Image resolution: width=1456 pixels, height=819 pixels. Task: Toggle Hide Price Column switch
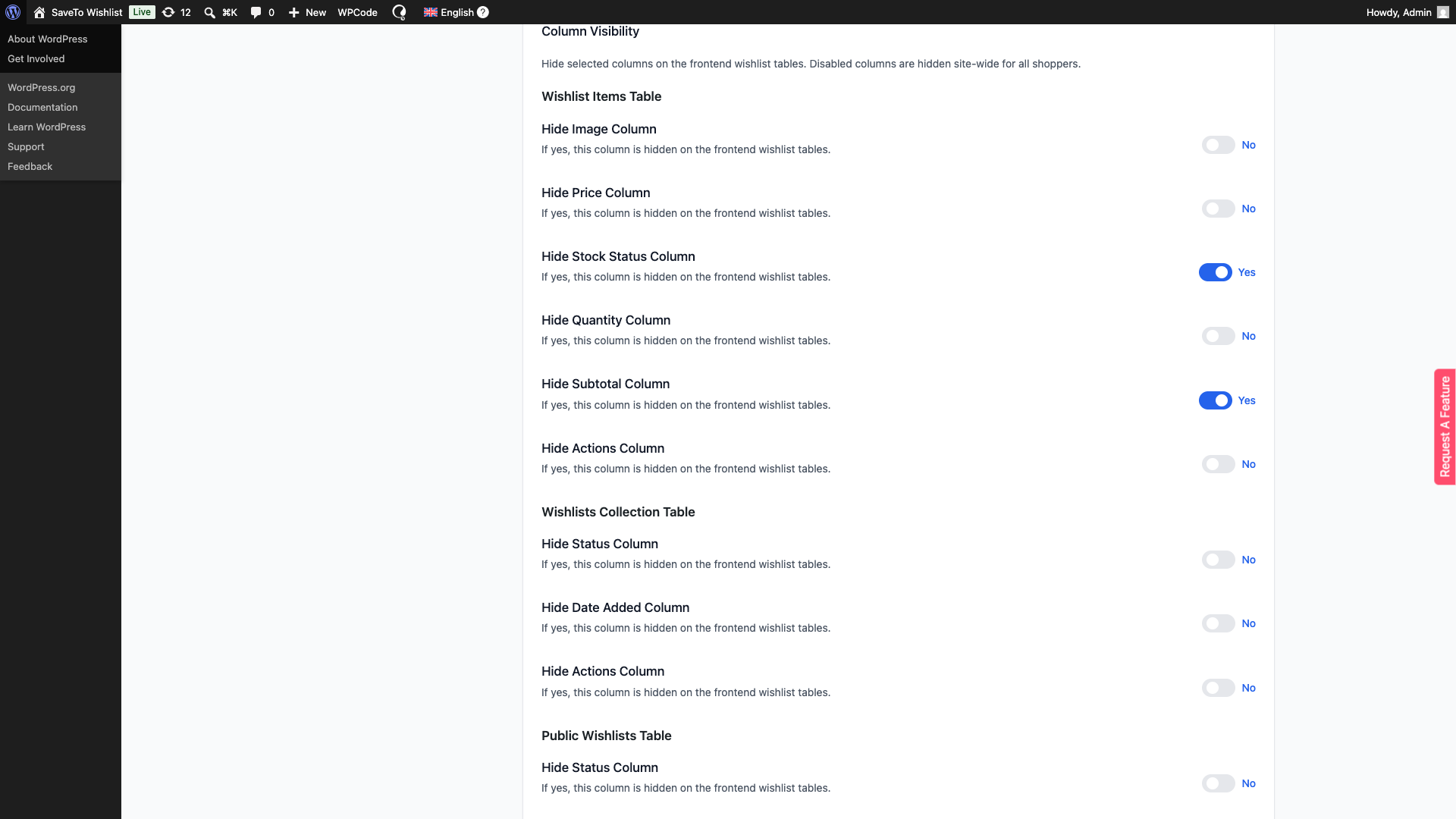1219,209
